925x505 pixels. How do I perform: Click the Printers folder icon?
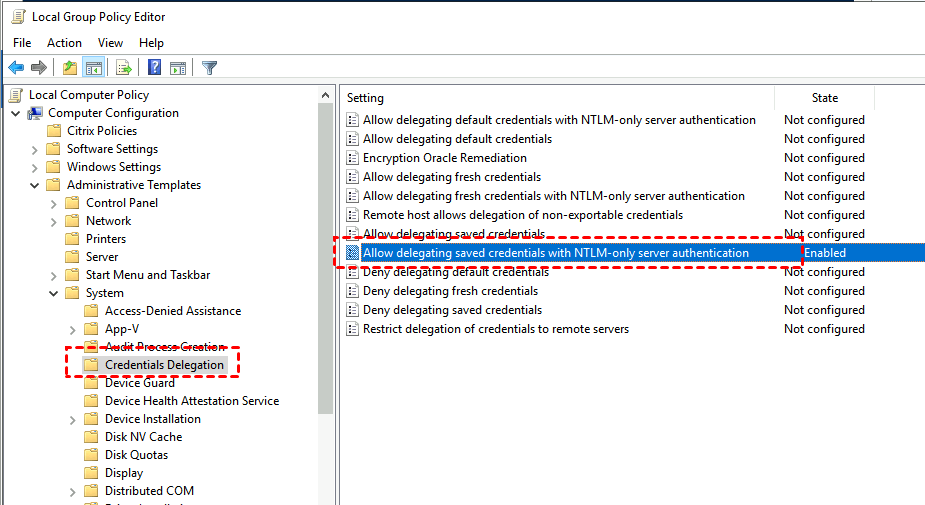73,239
